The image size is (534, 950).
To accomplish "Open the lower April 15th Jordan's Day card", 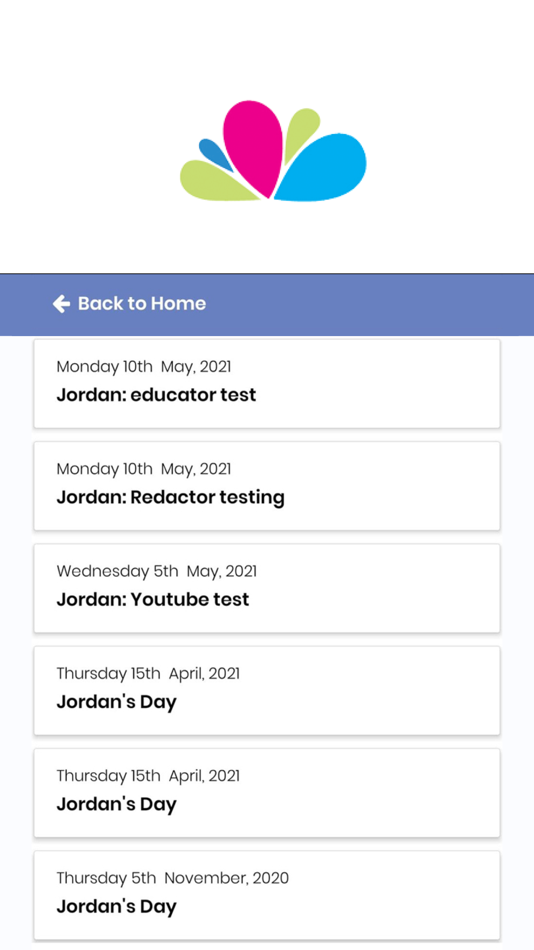I will point(267,793).
